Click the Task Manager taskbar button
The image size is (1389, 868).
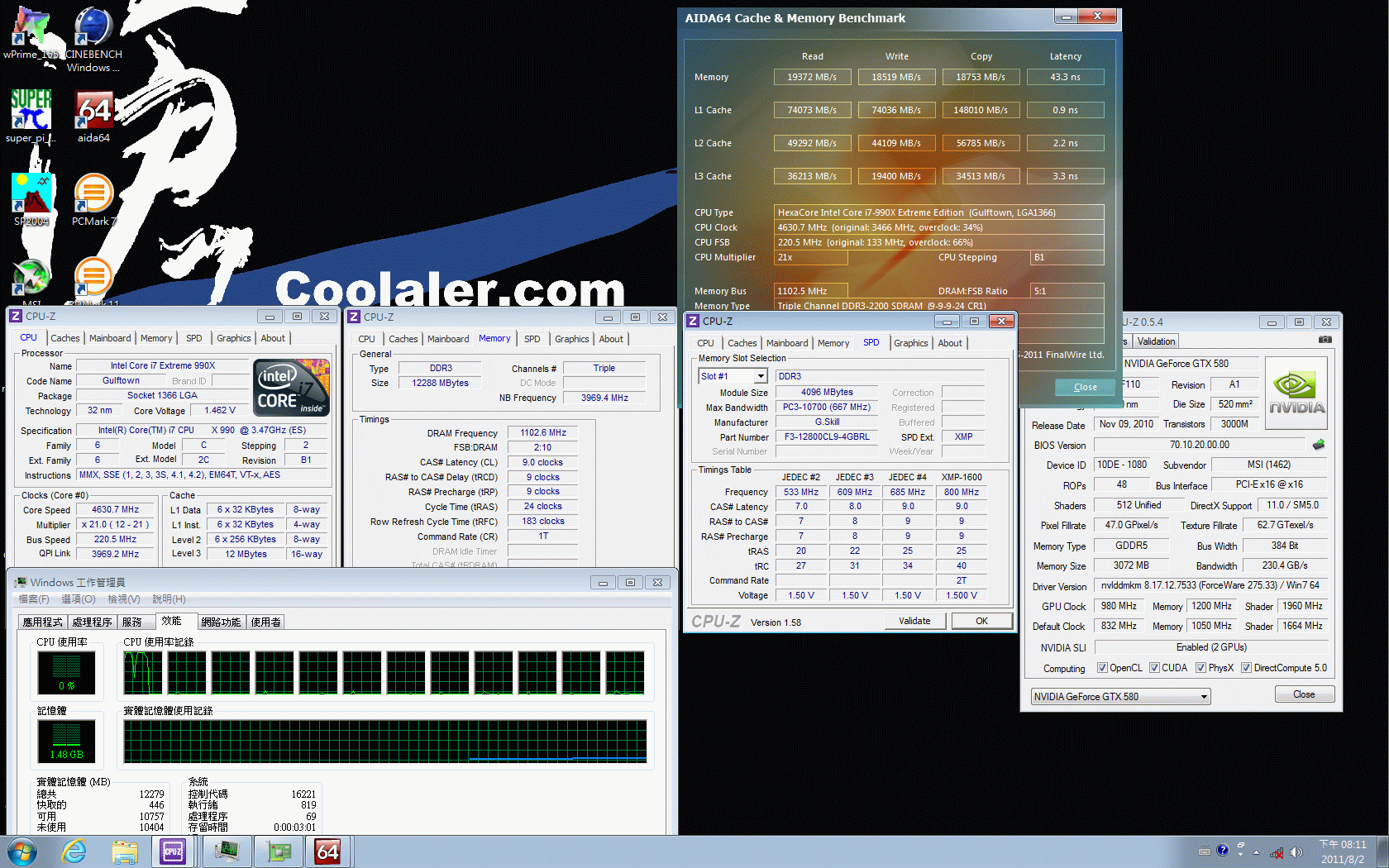coord(227,851)
